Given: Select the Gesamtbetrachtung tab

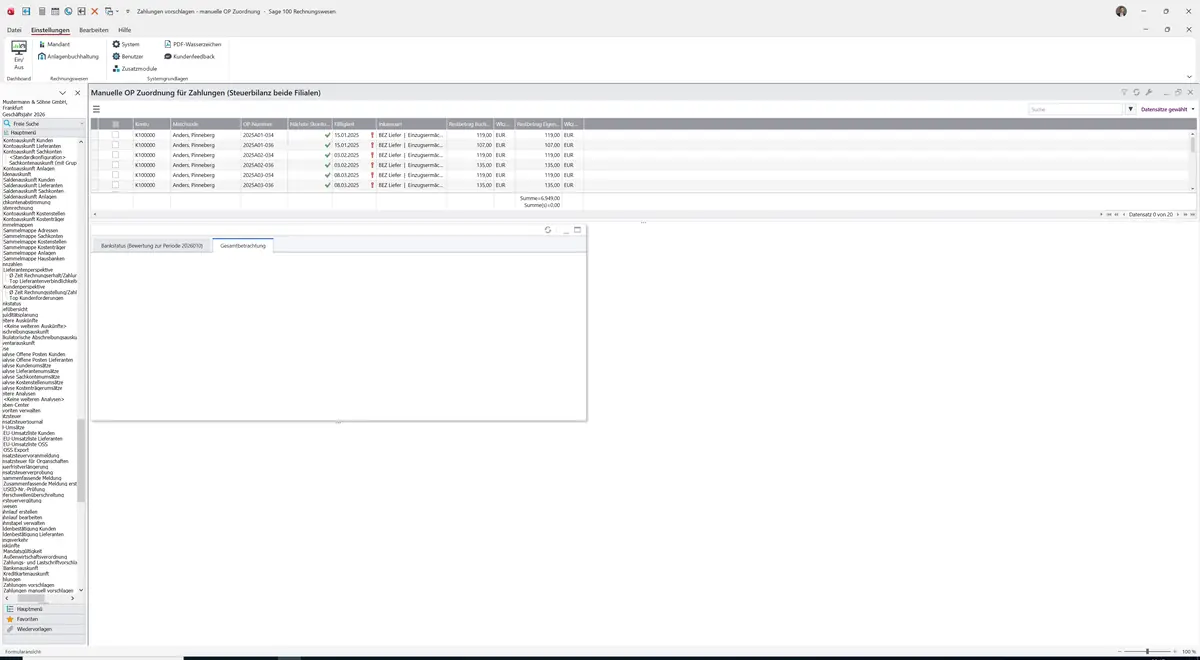Looking at the screenshot, I should 243,245.
